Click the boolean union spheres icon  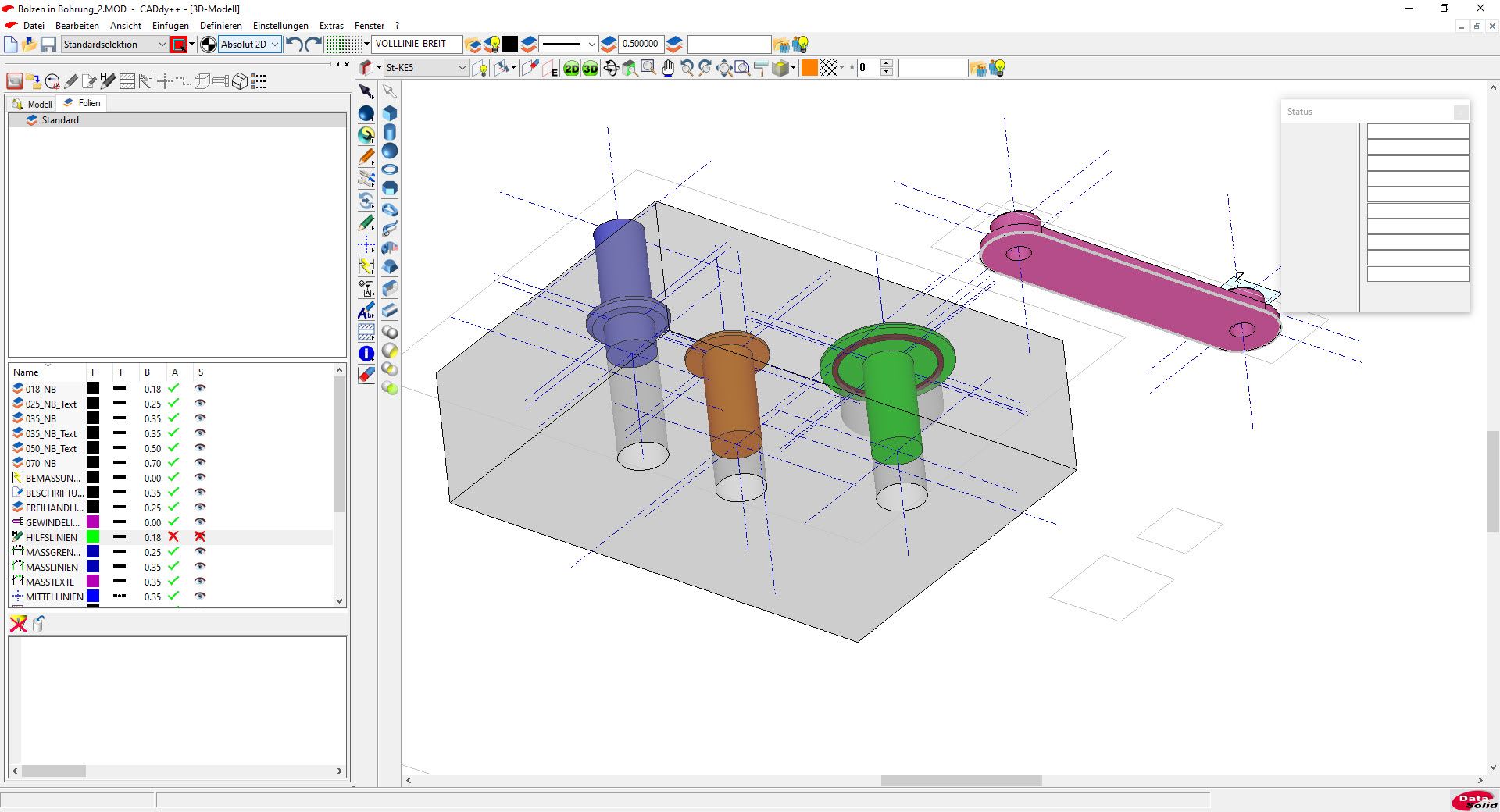(x=390, y=332)
